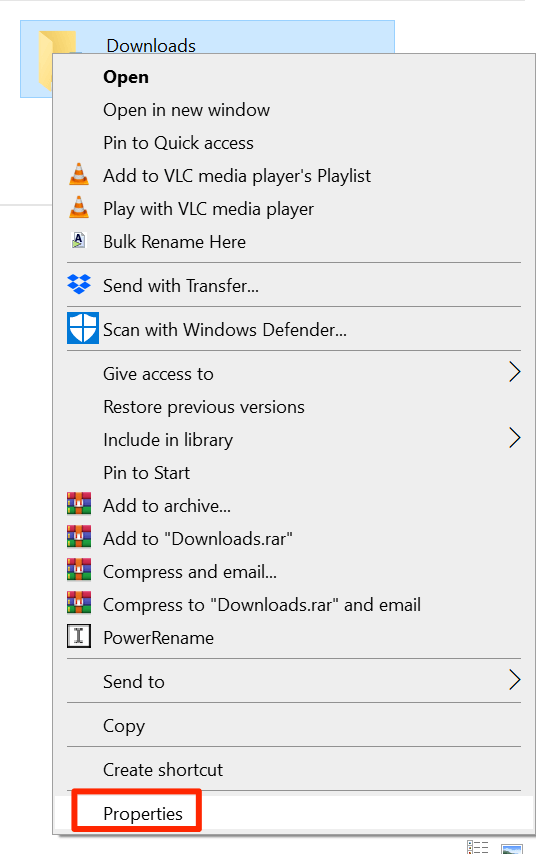Viewport: 536px width, 854px height.
Task: Switch to large thumbnails view icon
Action: coord(512,849)
